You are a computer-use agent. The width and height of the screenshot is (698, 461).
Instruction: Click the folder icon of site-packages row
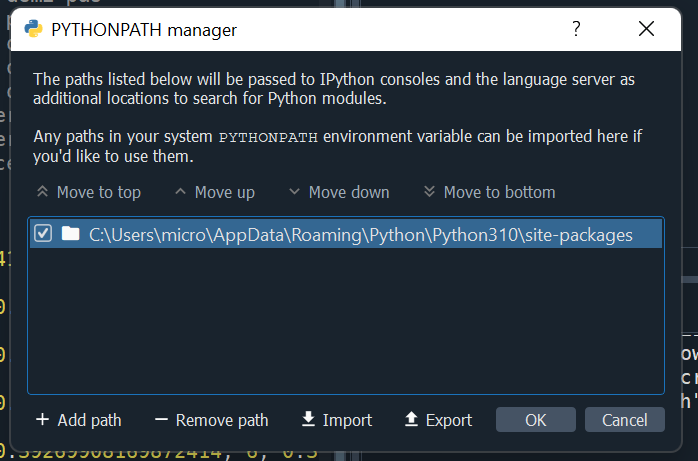(70, 233)
